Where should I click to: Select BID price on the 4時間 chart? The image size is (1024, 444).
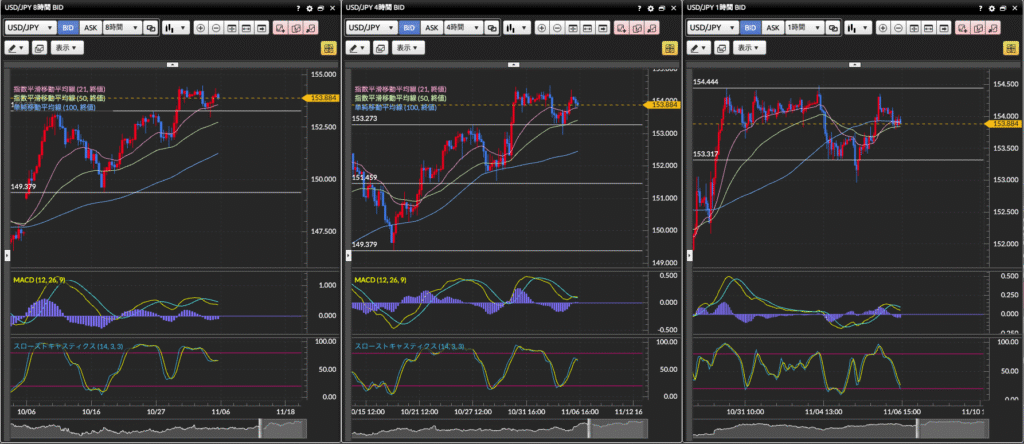(408, 28)
